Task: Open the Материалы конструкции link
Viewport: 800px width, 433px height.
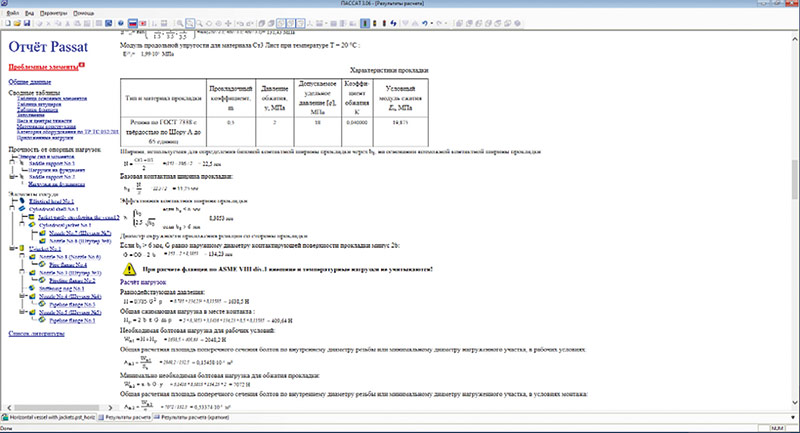Action: [46, 126]
